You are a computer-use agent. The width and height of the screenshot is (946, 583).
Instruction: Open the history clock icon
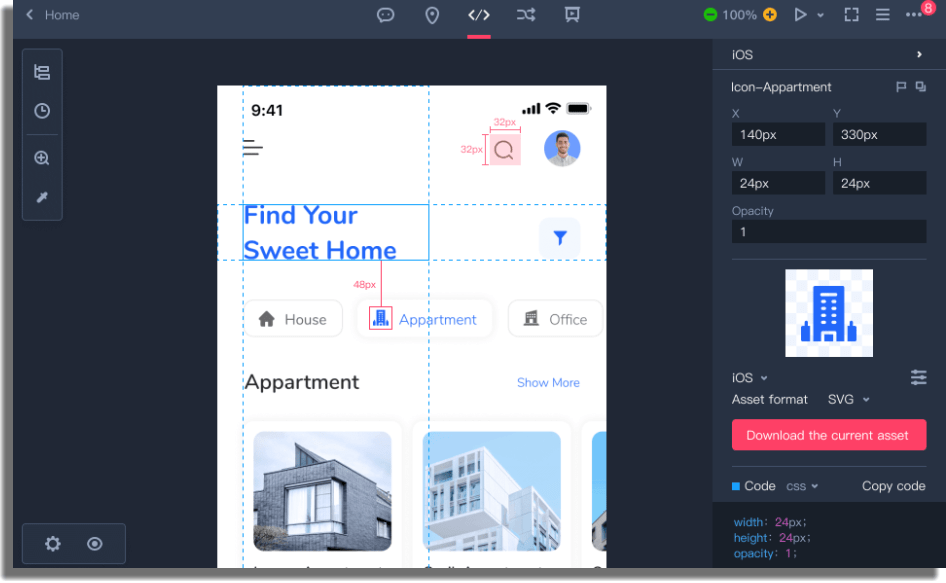pos(42,110)
